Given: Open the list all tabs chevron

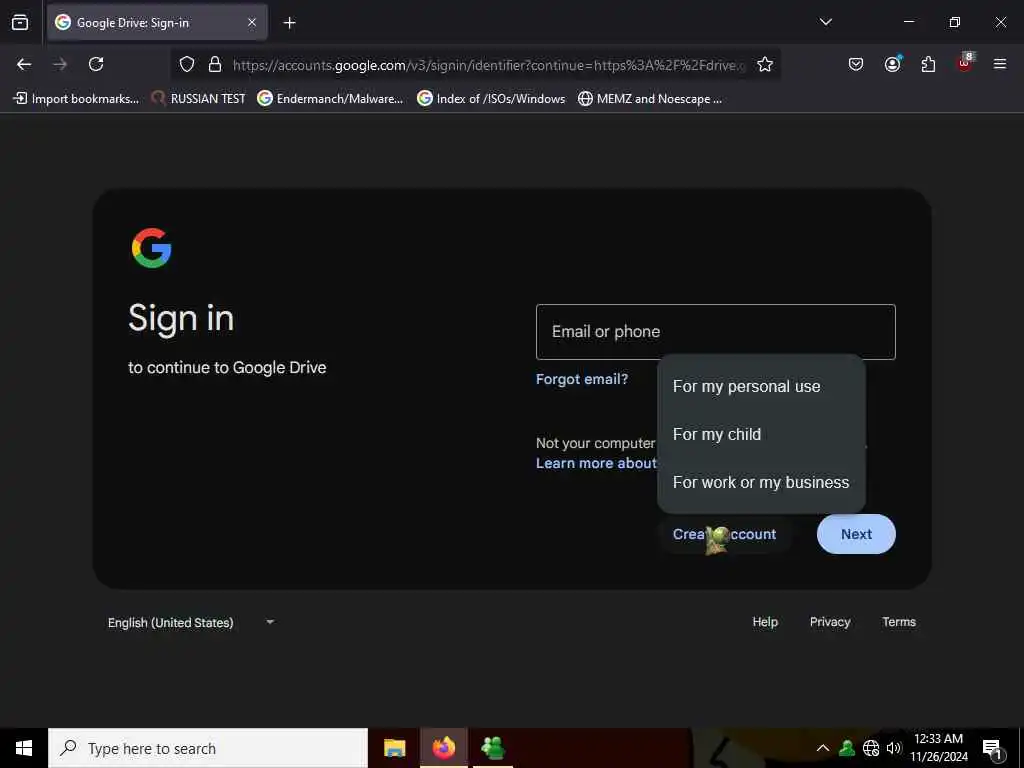Looking at the screenshot, I should (825, 22).
